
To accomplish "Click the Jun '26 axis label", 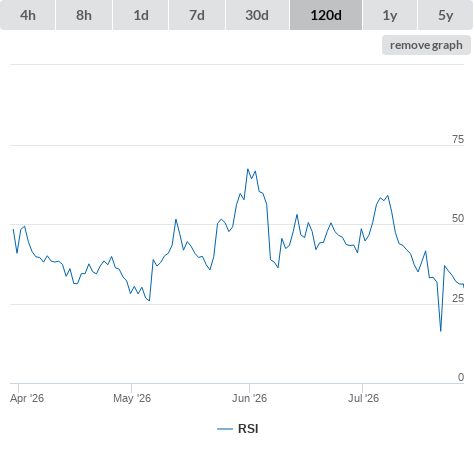I will [x=249, y=398].
